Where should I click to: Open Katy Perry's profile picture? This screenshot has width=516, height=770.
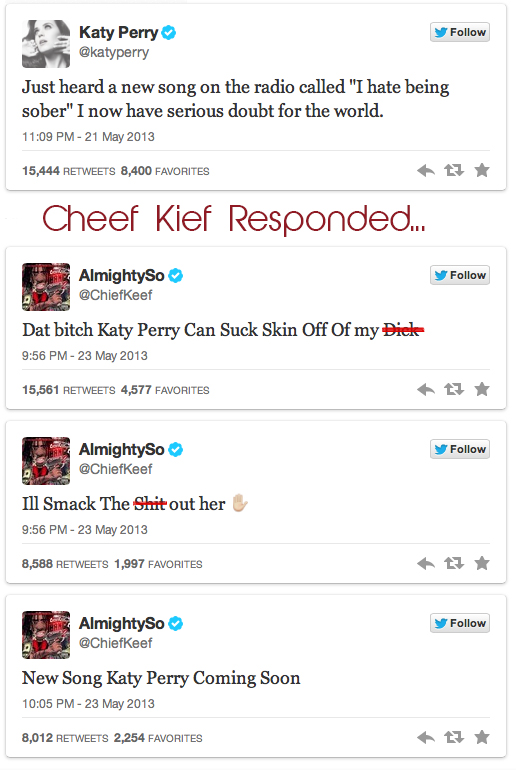[x=46, y=44]
